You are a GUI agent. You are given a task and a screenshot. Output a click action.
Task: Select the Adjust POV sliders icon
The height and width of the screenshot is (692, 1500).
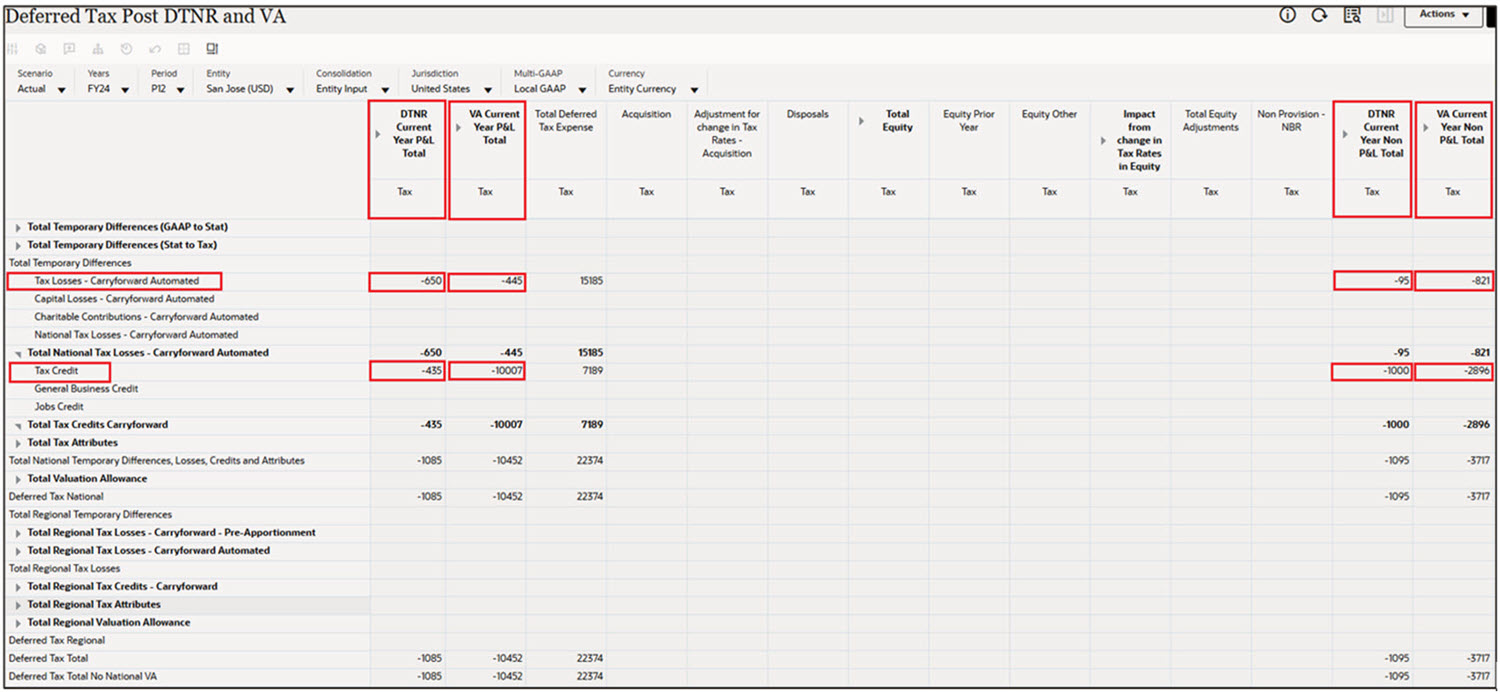coord(12,48)
